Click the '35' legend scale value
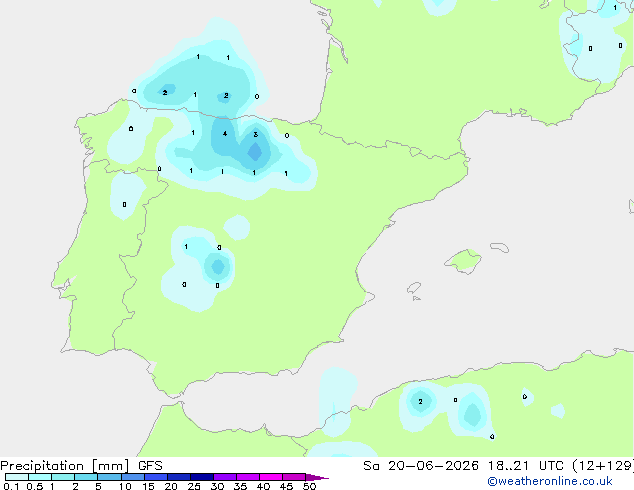The image size is (634, 490). click(x=240, y=486)
